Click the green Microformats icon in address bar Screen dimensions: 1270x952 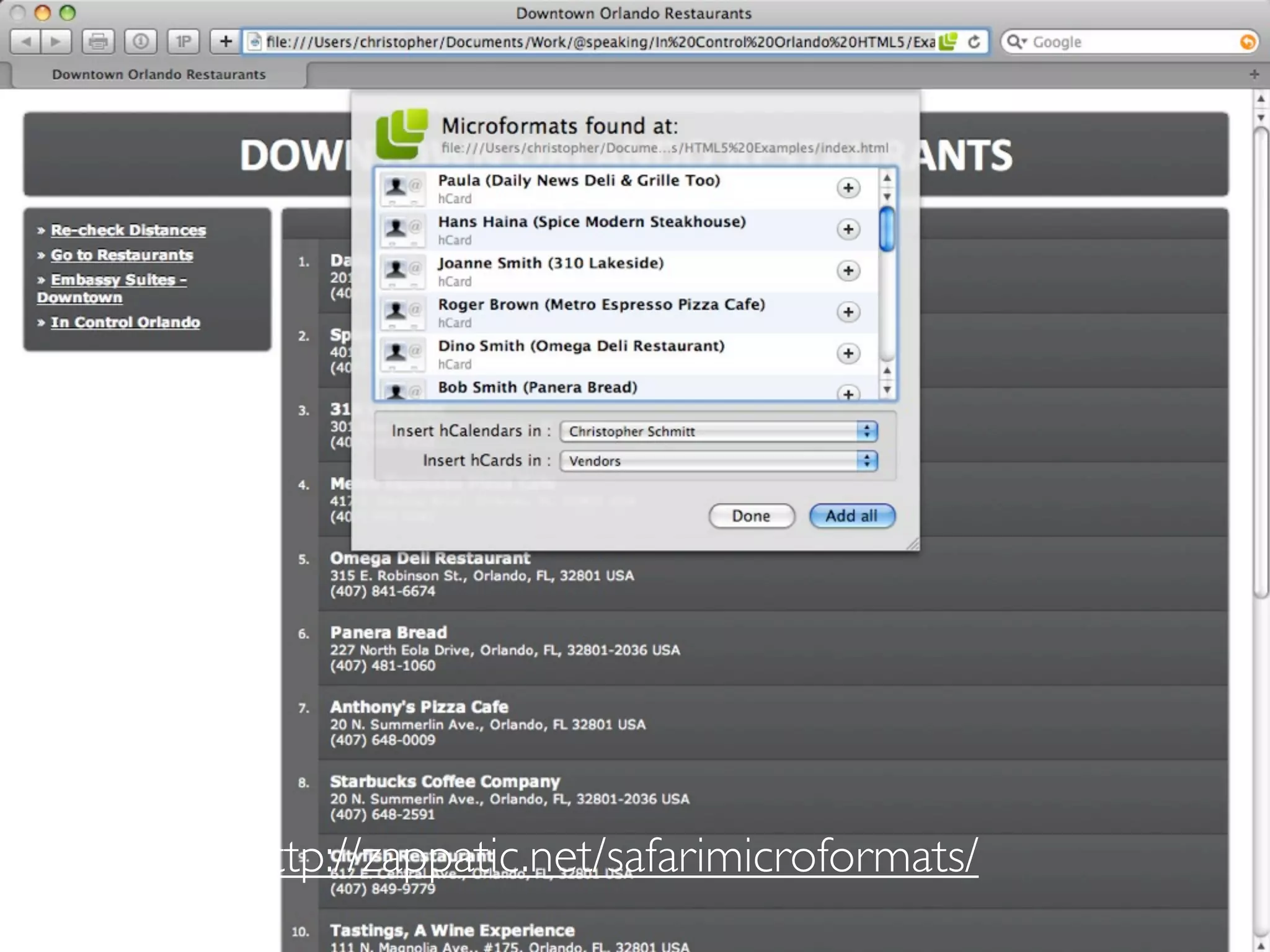pos(948,42)
